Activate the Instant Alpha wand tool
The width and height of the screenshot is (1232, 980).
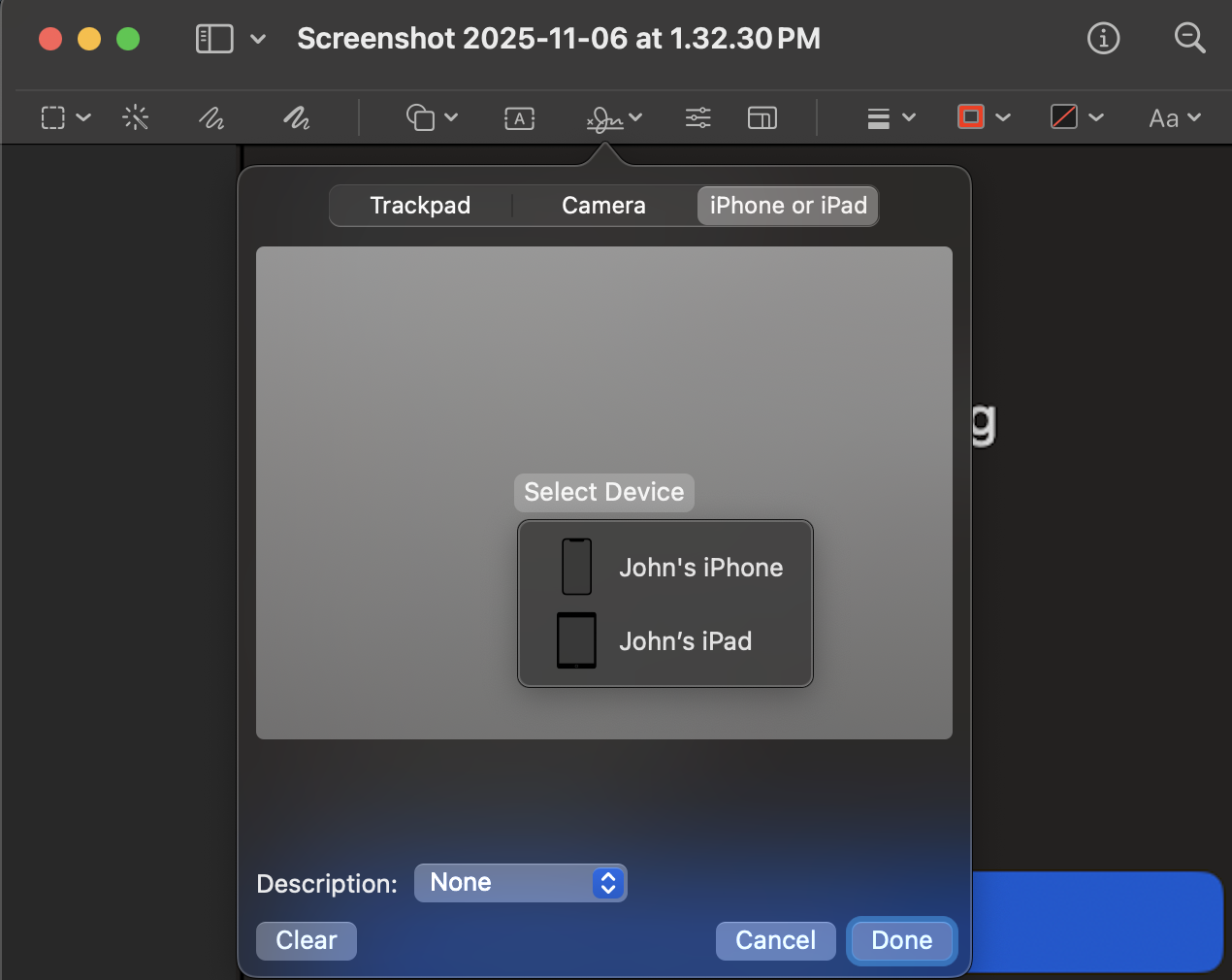click(x=136, y=118)
